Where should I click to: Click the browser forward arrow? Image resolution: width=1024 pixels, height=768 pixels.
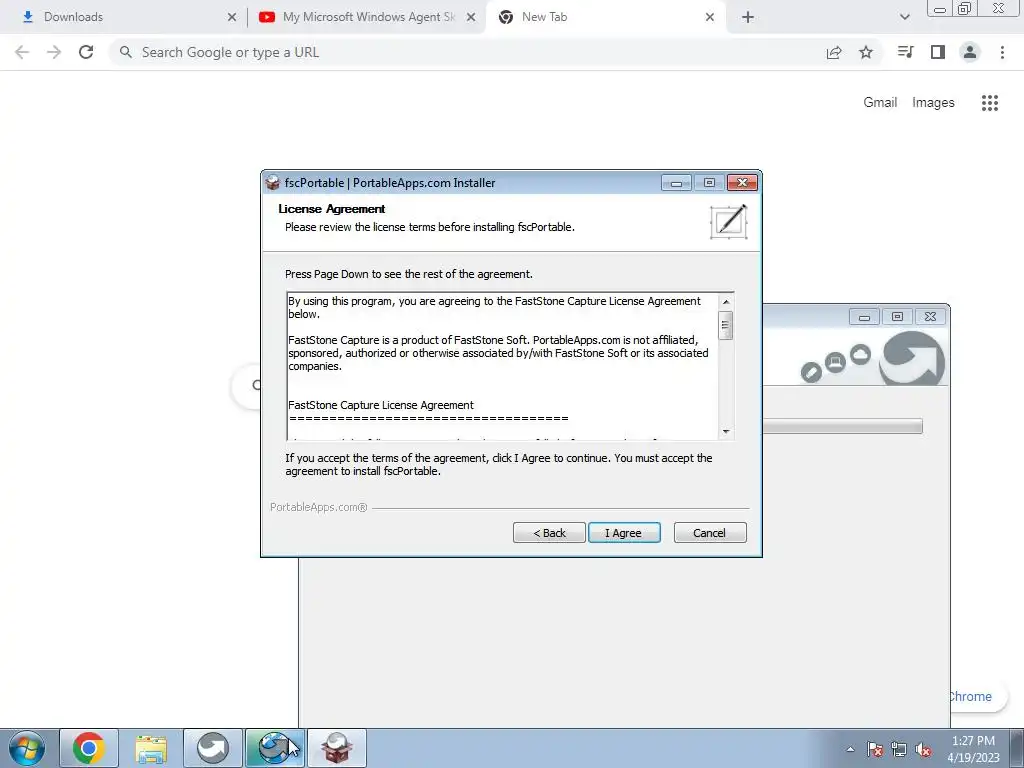point(54,52)
